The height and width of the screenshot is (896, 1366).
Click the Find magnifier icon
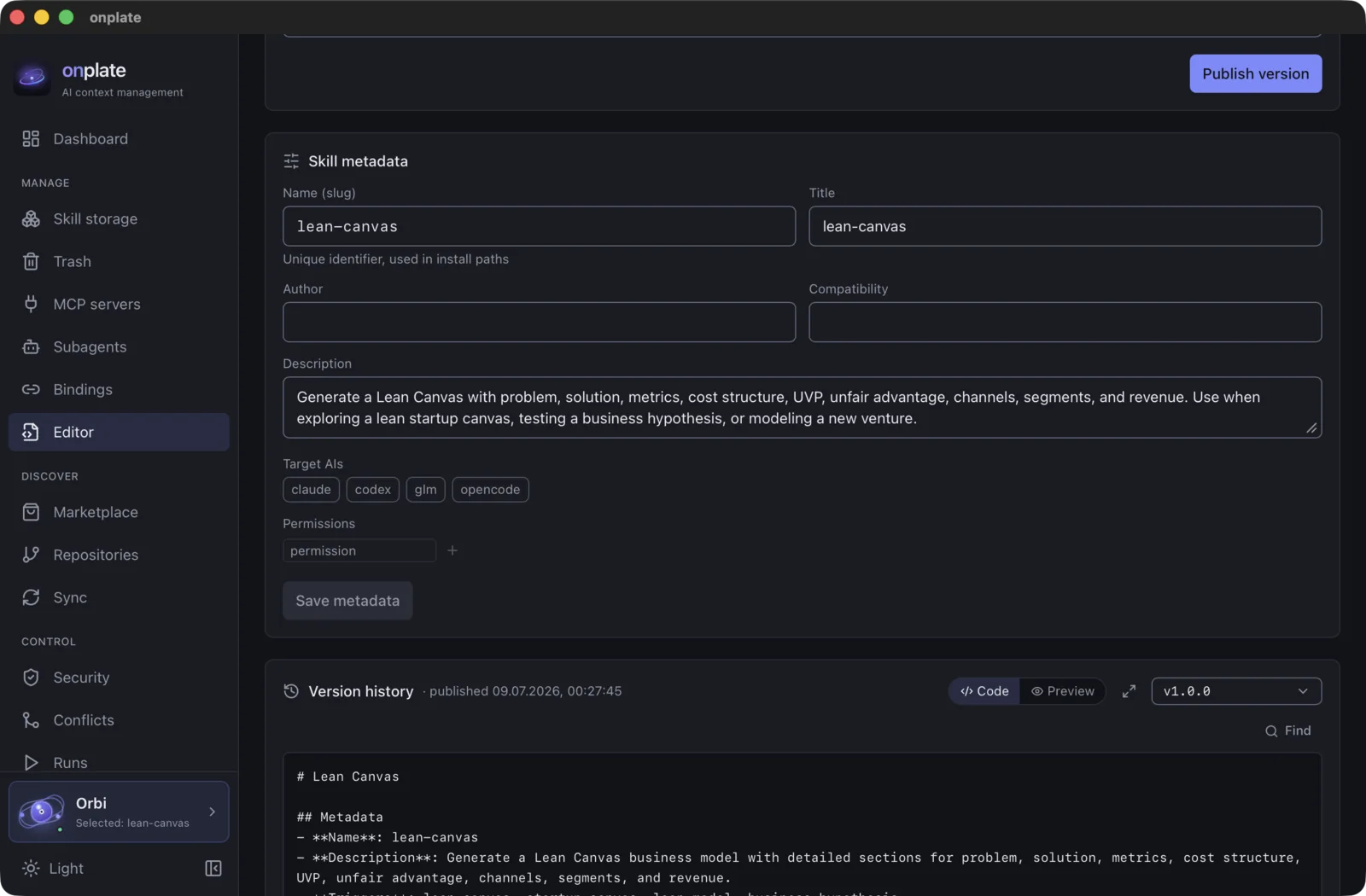1271,731
